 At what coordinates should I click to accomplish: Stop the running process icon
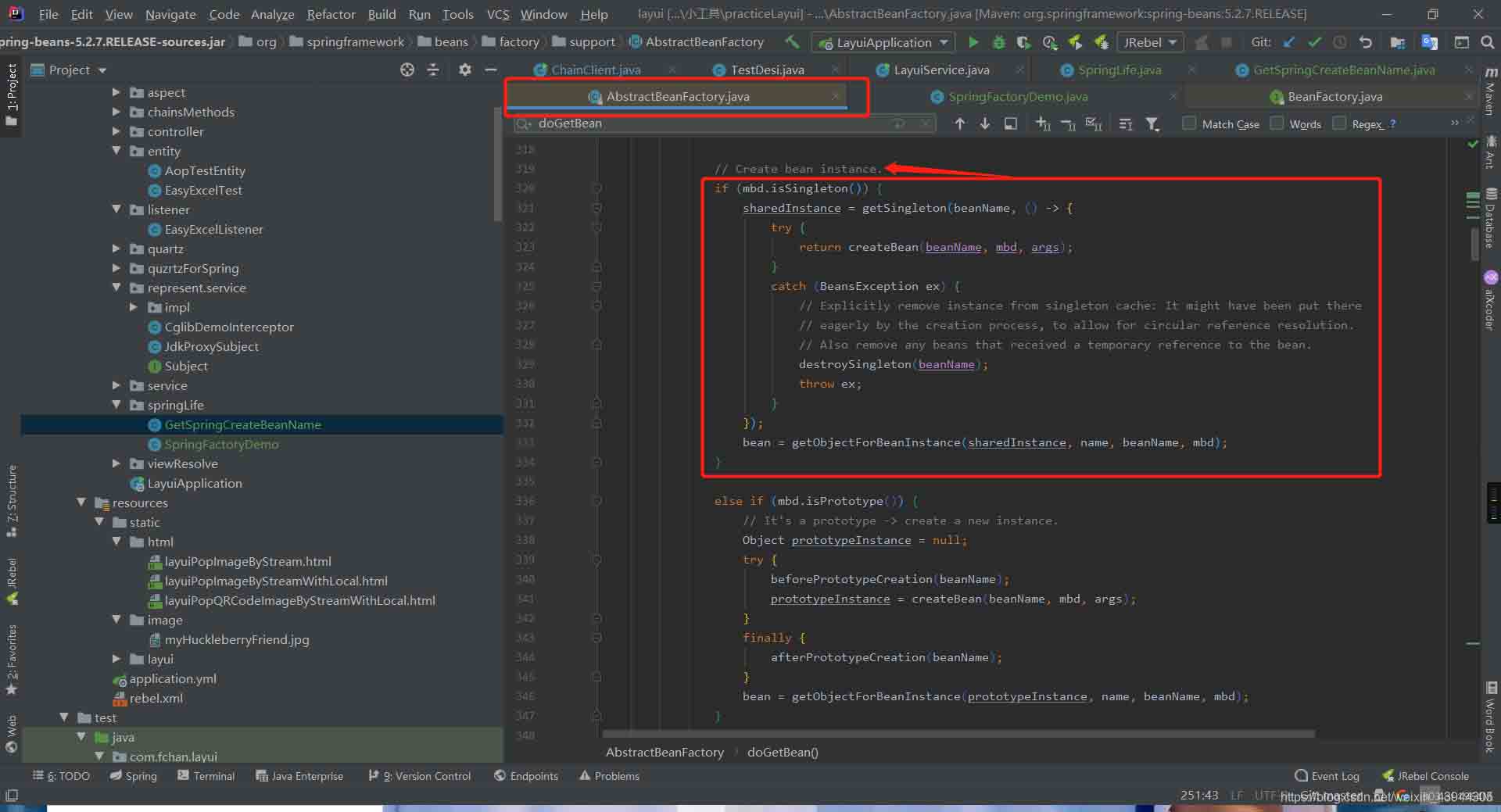[1227, 42]
